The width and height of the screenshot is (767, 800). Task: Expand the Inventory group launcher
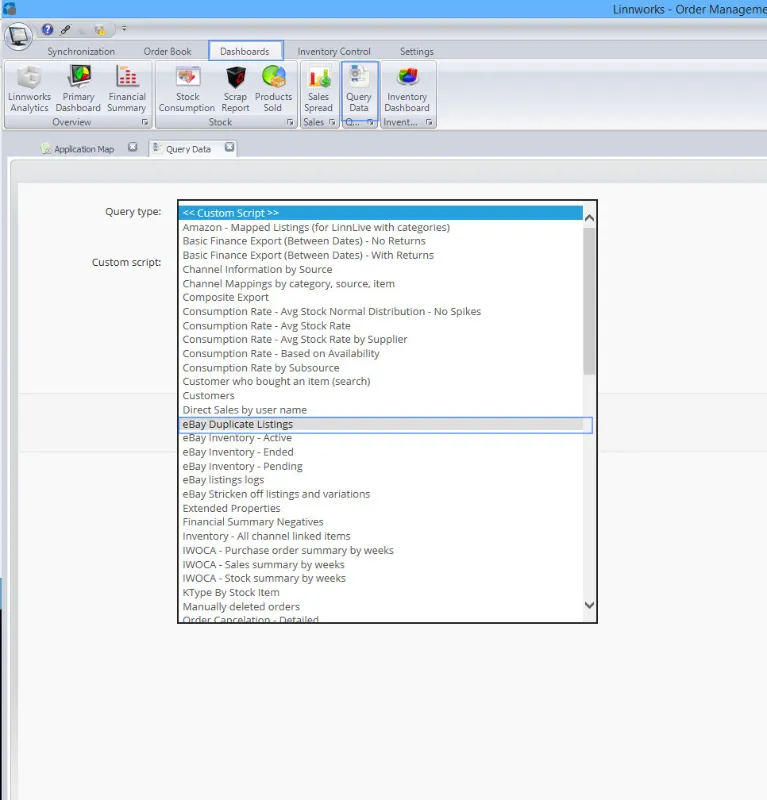pos(429,122)
